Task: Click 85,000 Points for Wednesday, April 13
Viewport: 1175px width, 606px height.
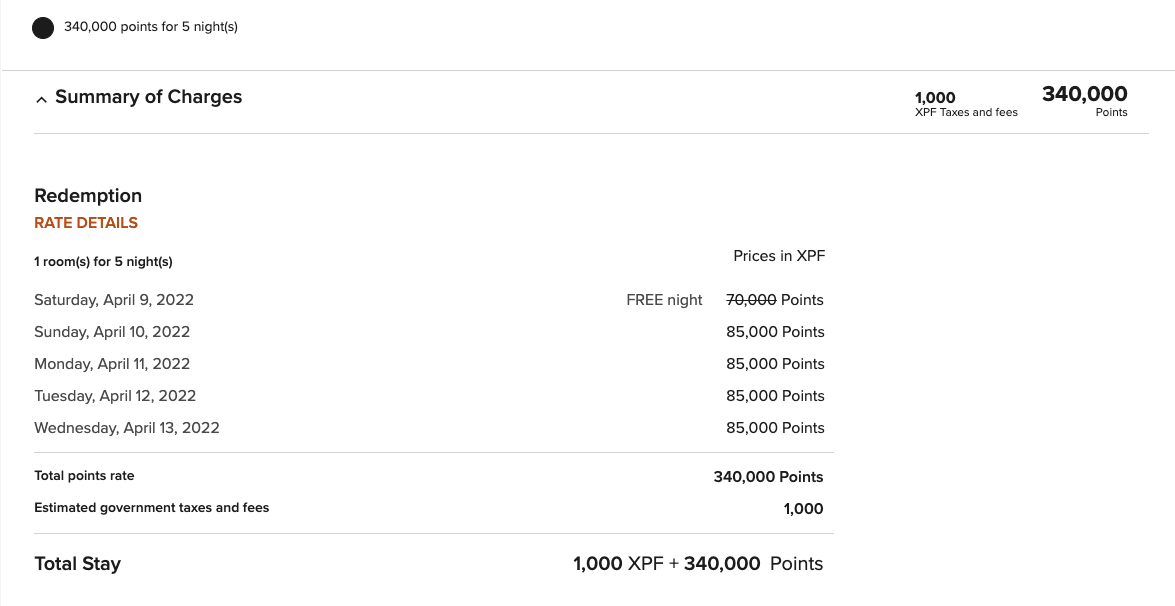Action: click(x=775, y=428)
